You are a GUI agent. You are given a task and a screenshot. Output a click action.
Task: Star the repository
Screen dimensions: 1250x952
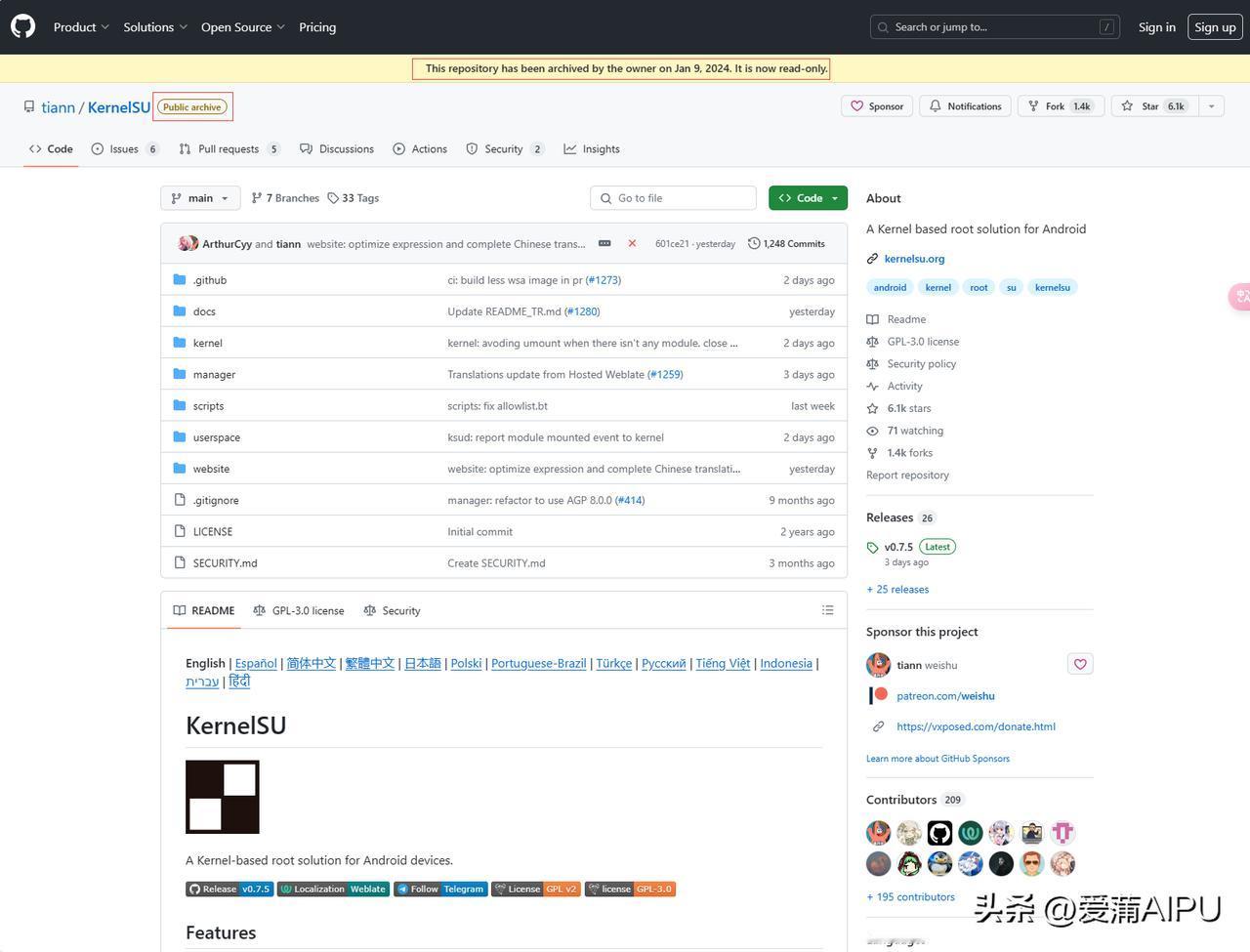1154,106
